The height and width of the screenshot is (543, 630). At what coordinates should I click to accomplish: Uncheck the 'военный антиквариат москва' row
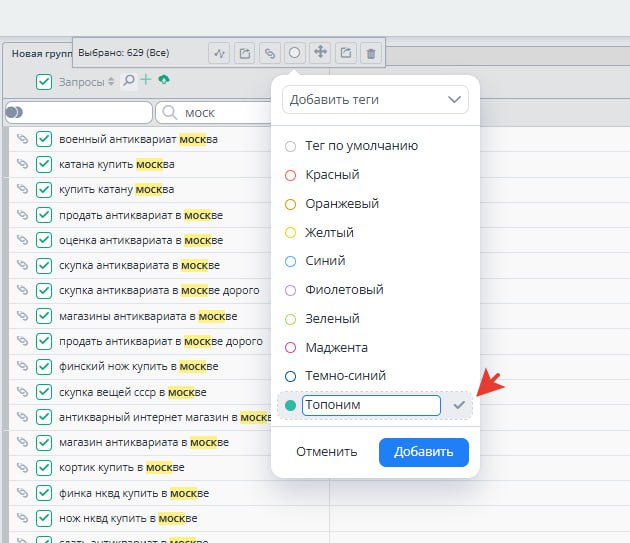tap(44, 139)
